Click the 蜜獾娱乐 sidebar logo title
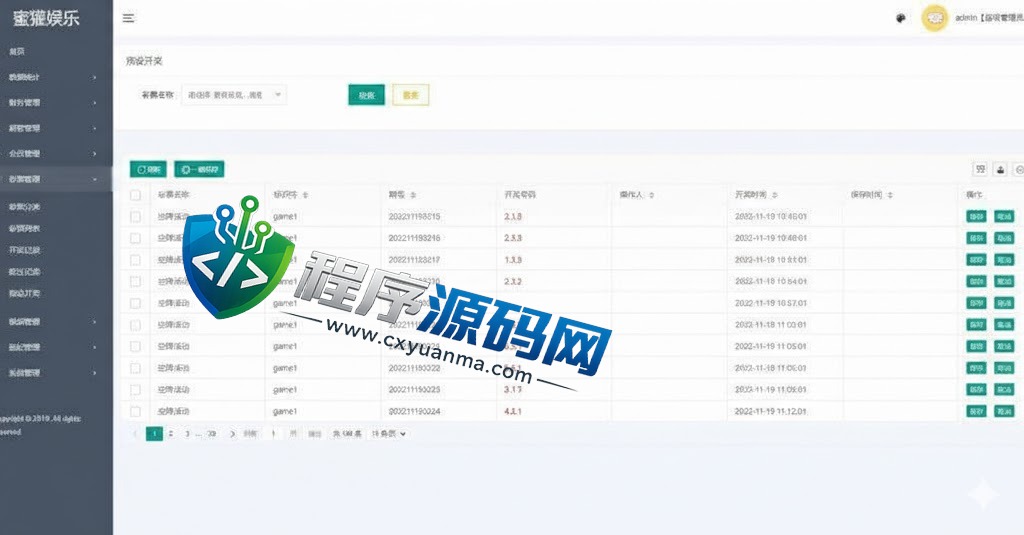The height and width of the screenshot is (535, 1024). 46,18
